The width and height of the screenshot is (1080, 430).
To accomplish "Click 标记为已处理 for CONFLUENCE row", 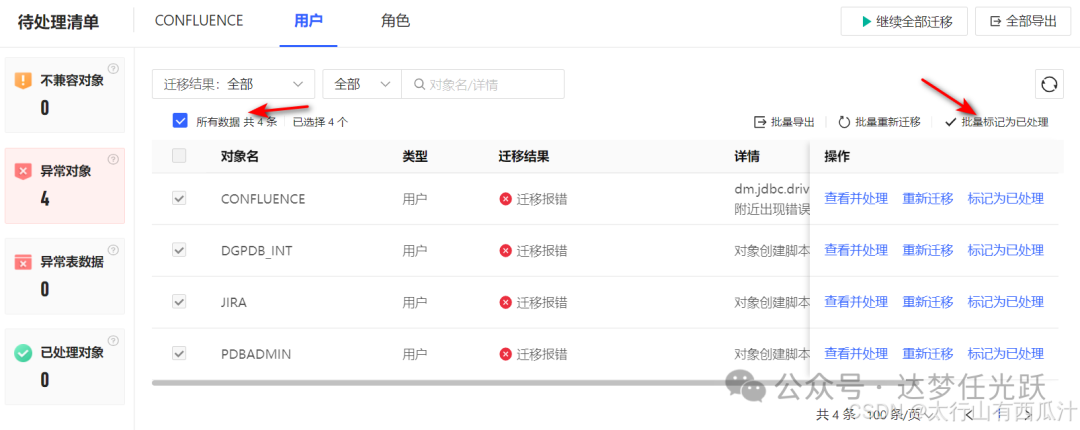I will tap(1006, 199).
